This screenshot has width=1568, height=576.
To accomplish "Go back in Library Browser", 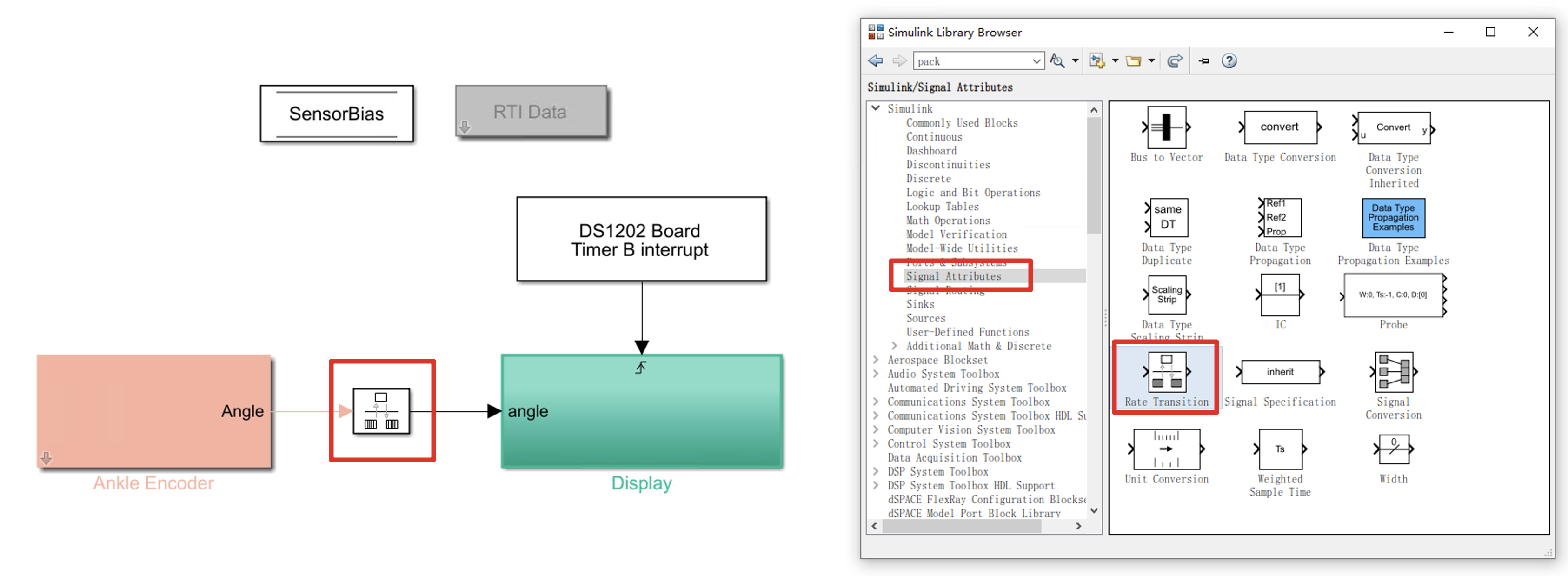I will (875, 61).
